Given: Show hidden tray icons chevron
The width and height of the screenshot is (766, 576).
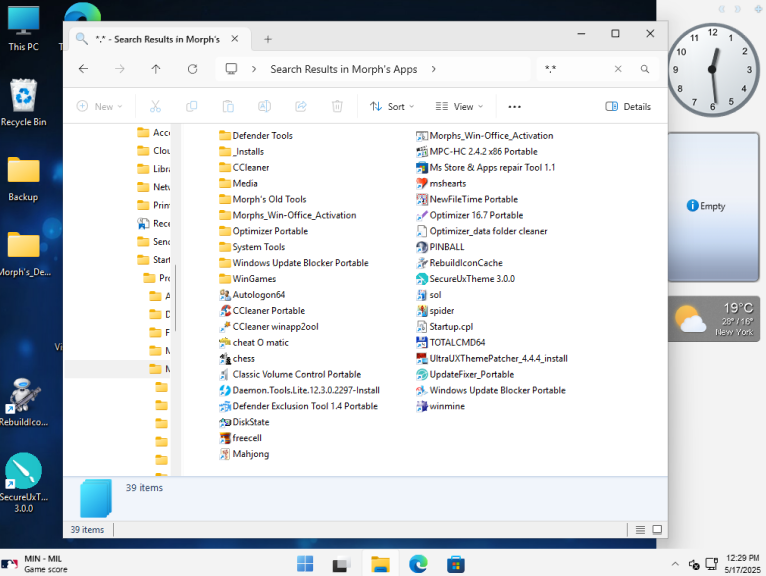Looking at the screenshot, I should tap(675, 564).
